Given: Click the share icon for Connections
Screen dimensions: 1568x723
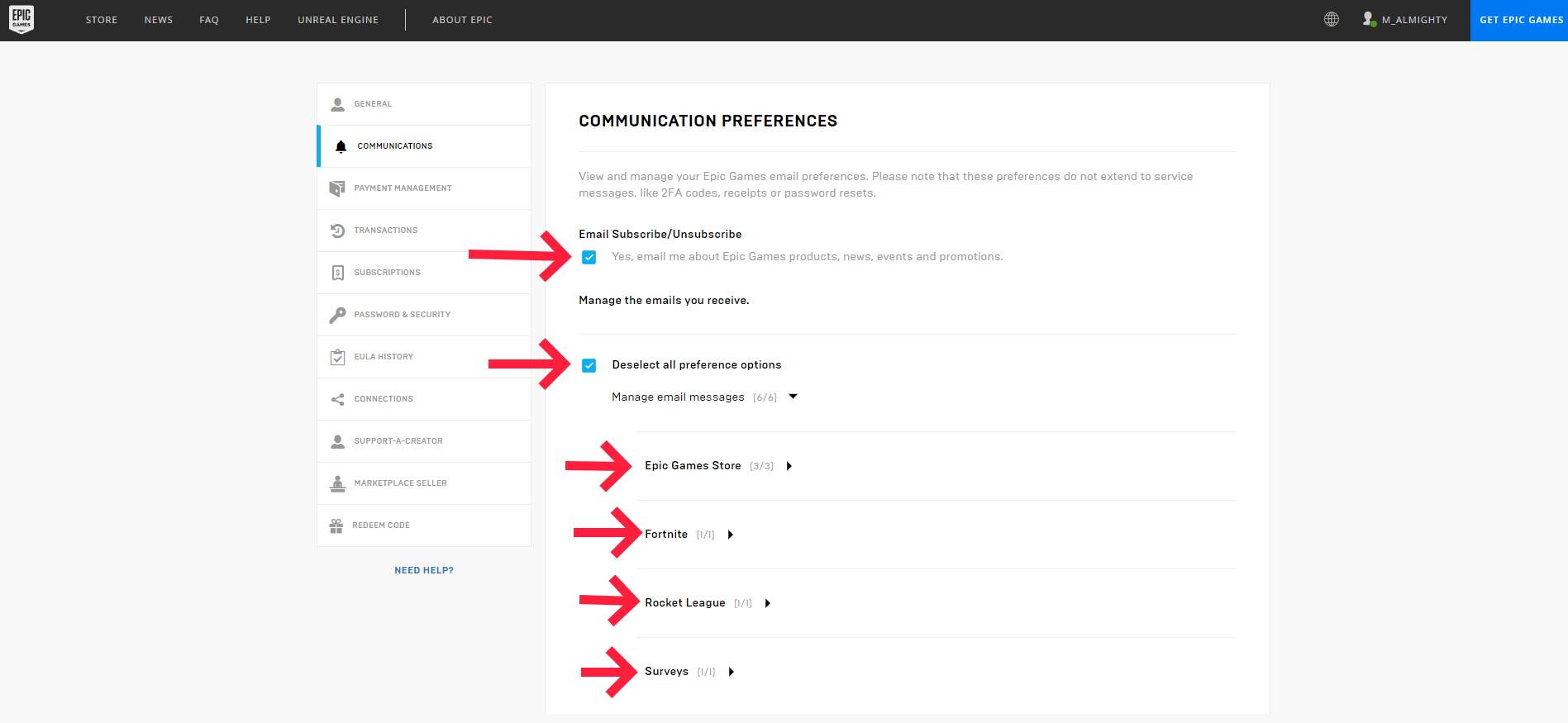Looking at the screenshot, I should coord(337,399).
